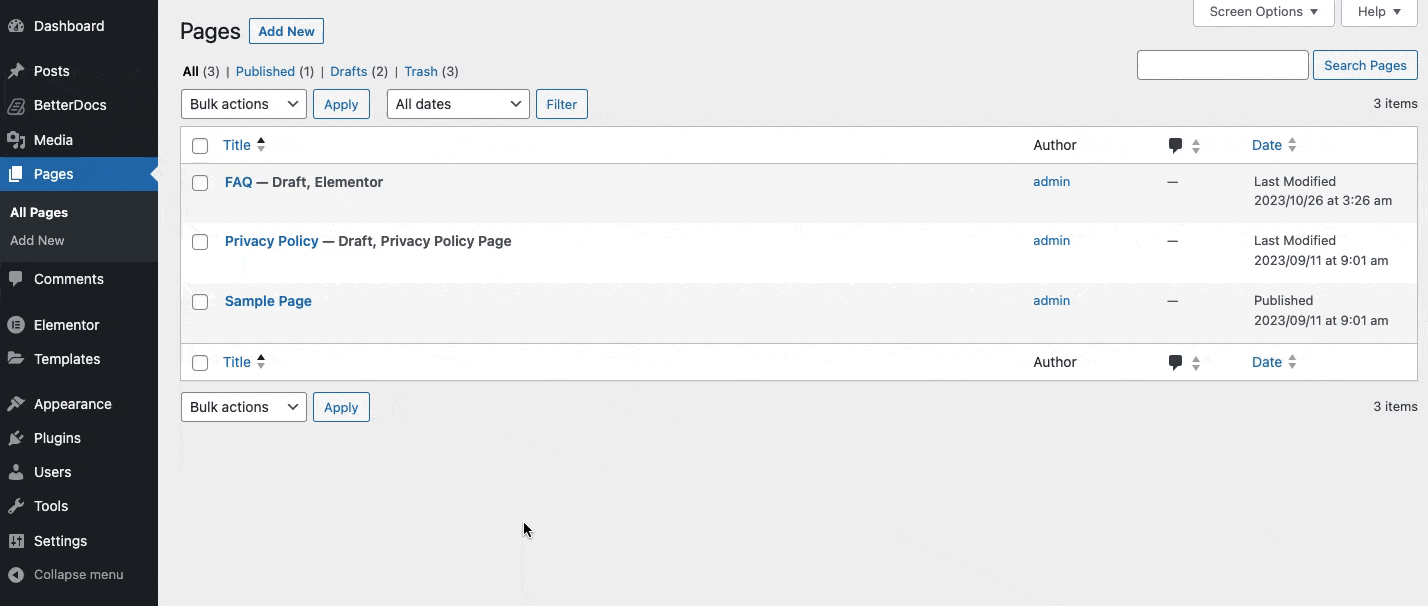This screenshot has height=606, width=1428.
Task: Select the Privacy Policy page checkbox
Action: [199, 242]
